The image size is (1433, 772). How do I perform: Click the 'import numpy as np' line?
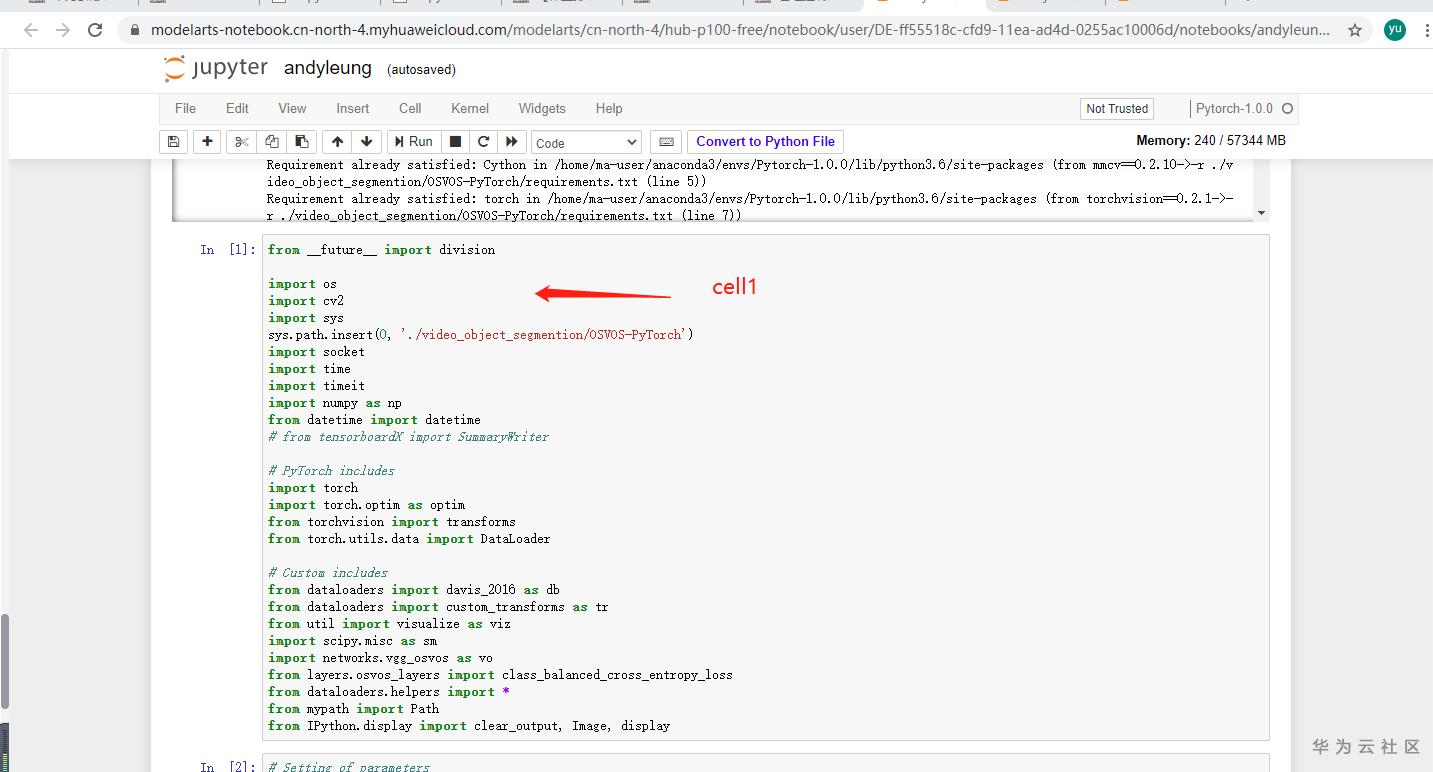[x=335, y=403]
